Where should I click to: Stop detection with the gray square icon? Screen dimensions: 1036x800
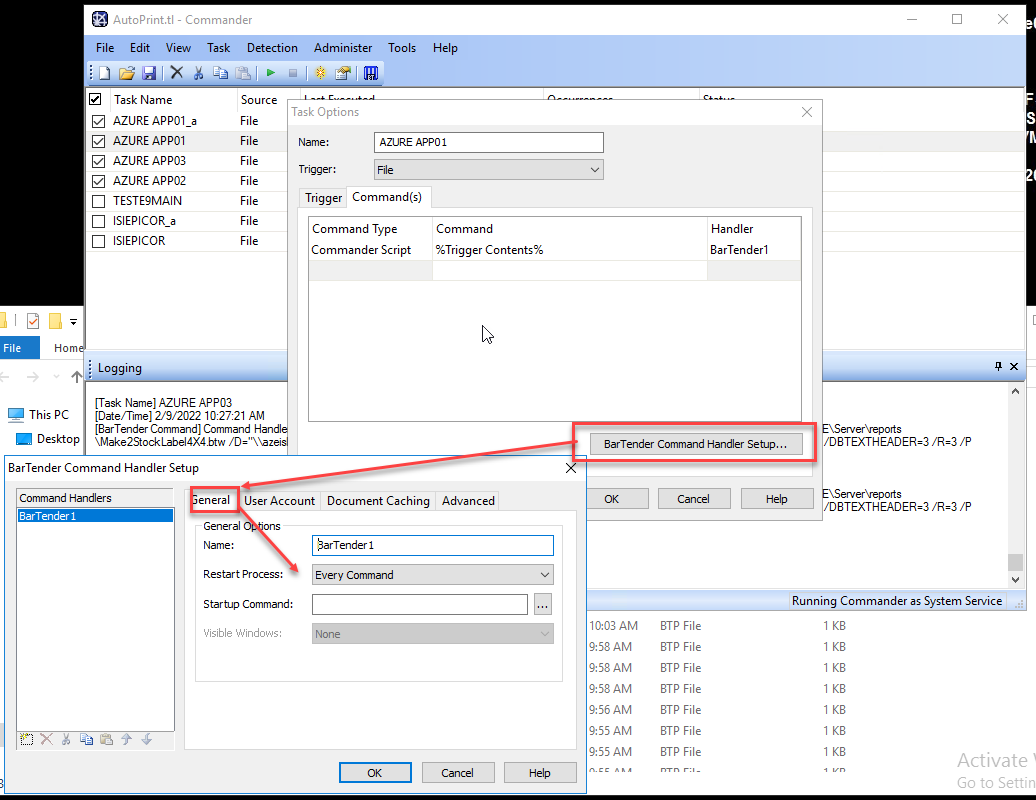(293, 73)
